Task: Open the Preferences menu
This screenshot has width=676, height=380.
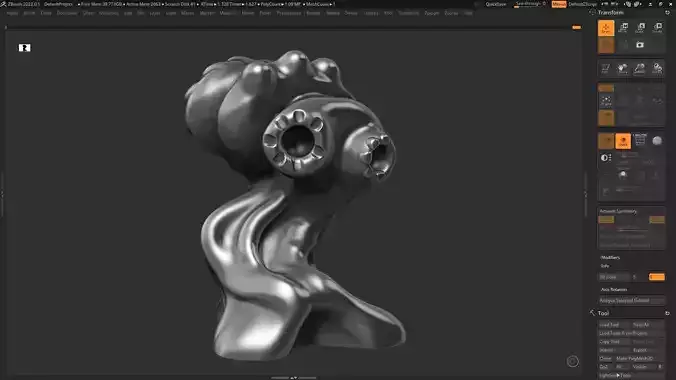Action: point(288,13)
